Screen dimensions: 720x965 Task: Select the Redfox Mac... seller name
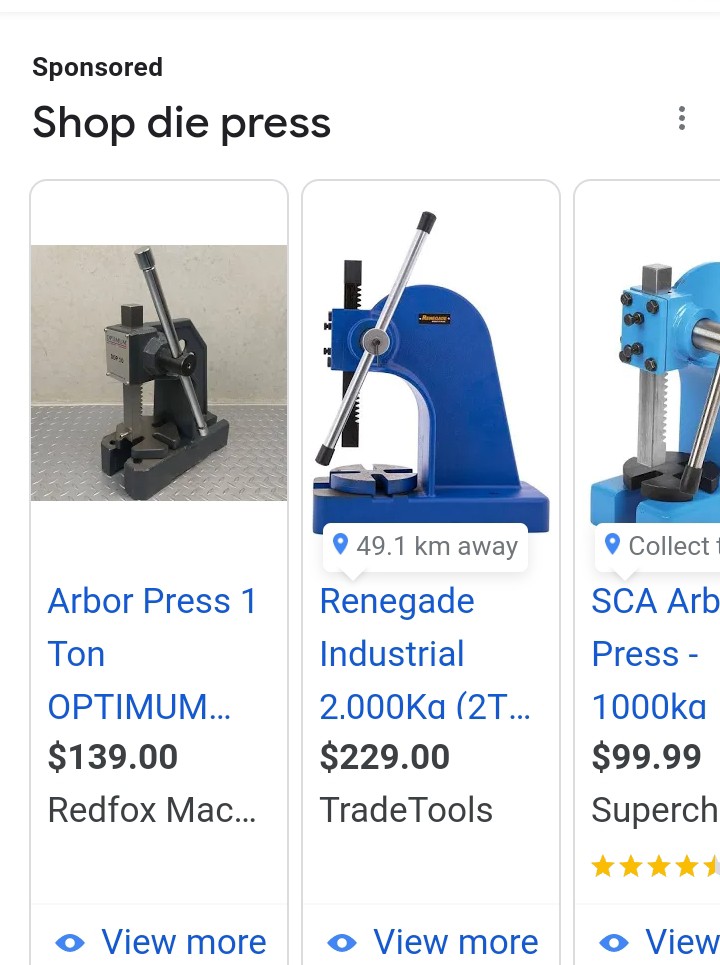click(152, 810)
